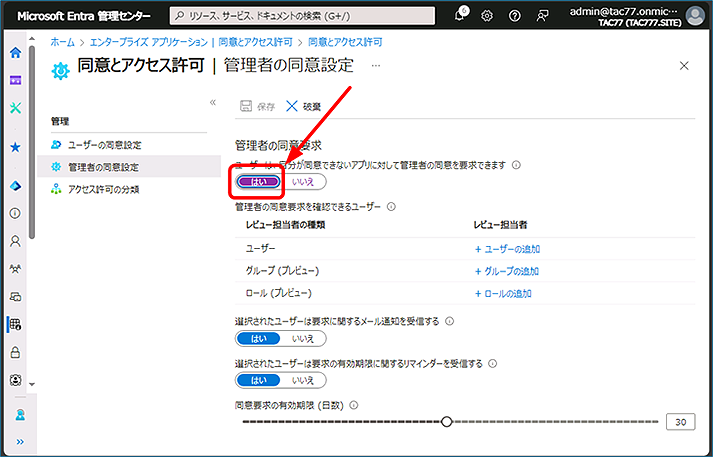Click the circled info icon in sidebar
Image resolution: width=713 pixels, height=457 pixels.
pos(15,213)
